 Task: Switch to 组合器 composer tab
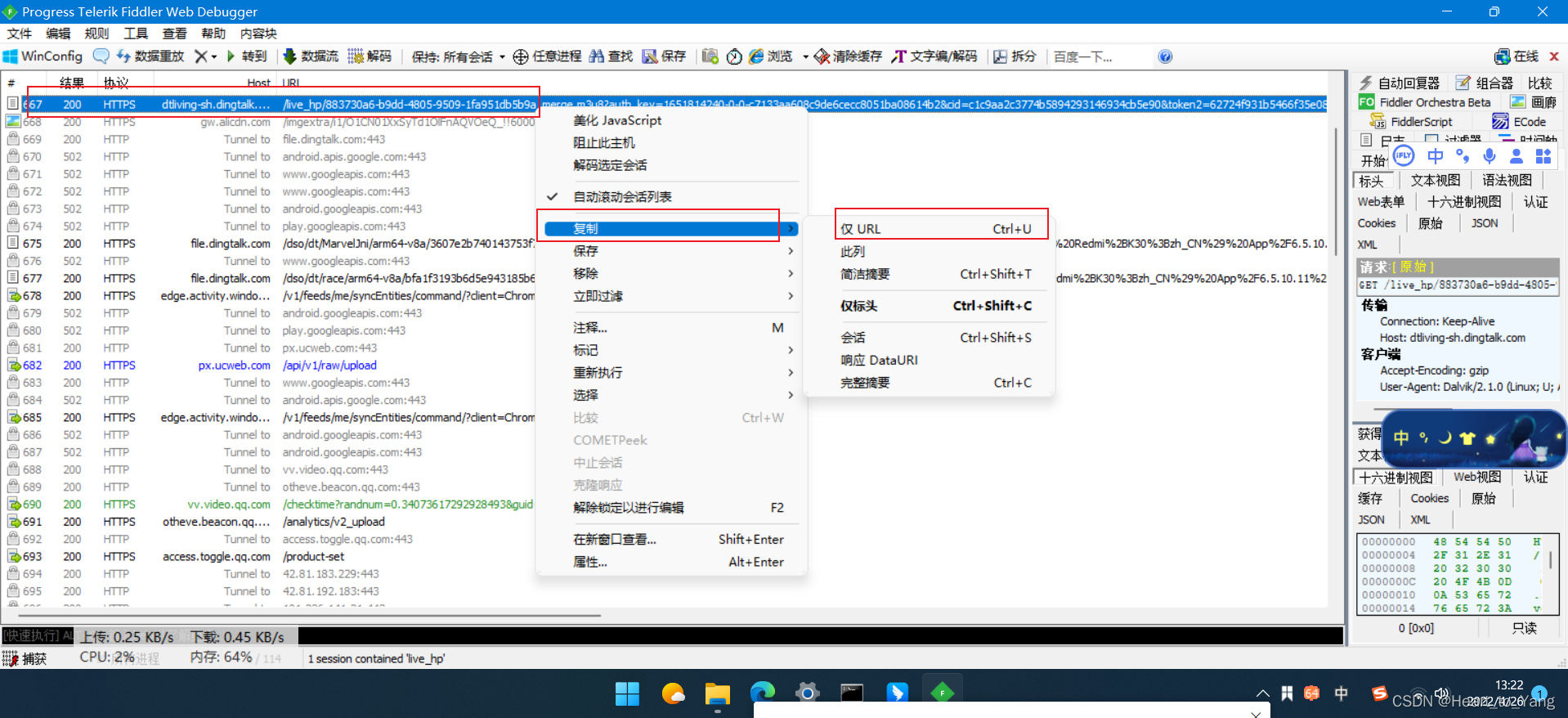[1485, 83]
